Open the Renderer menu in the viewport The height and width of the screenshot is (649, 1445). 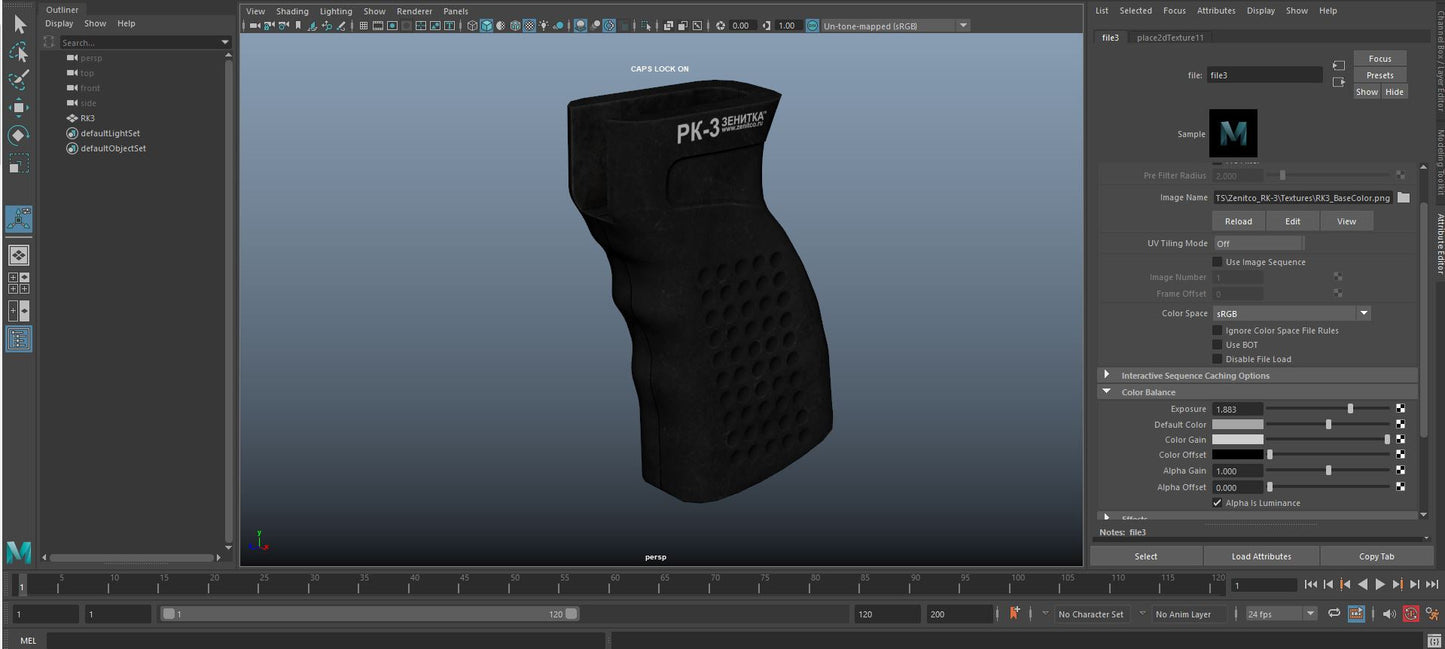[x=414, y=11]
